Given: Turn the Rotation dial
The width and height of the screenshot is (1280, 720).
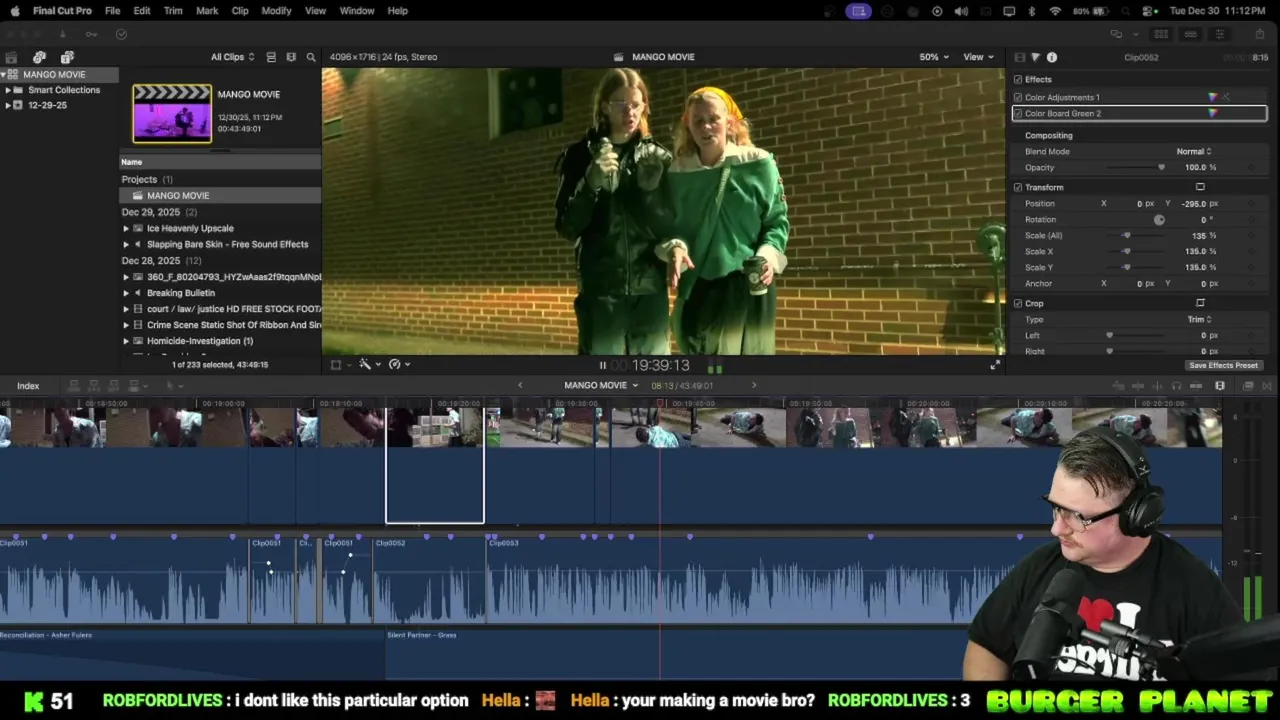Looking at the screenshot, I should point(1159,219).
